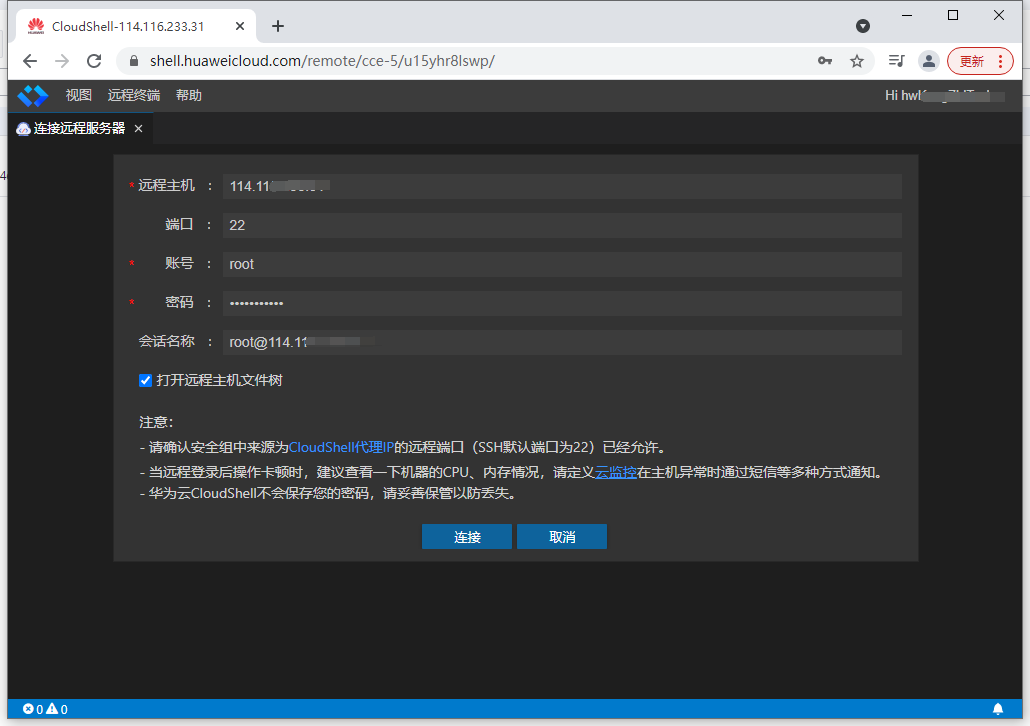Click the Hi user greeting text
Viewport: 1030px width, 726px height.
click(944, 96)
